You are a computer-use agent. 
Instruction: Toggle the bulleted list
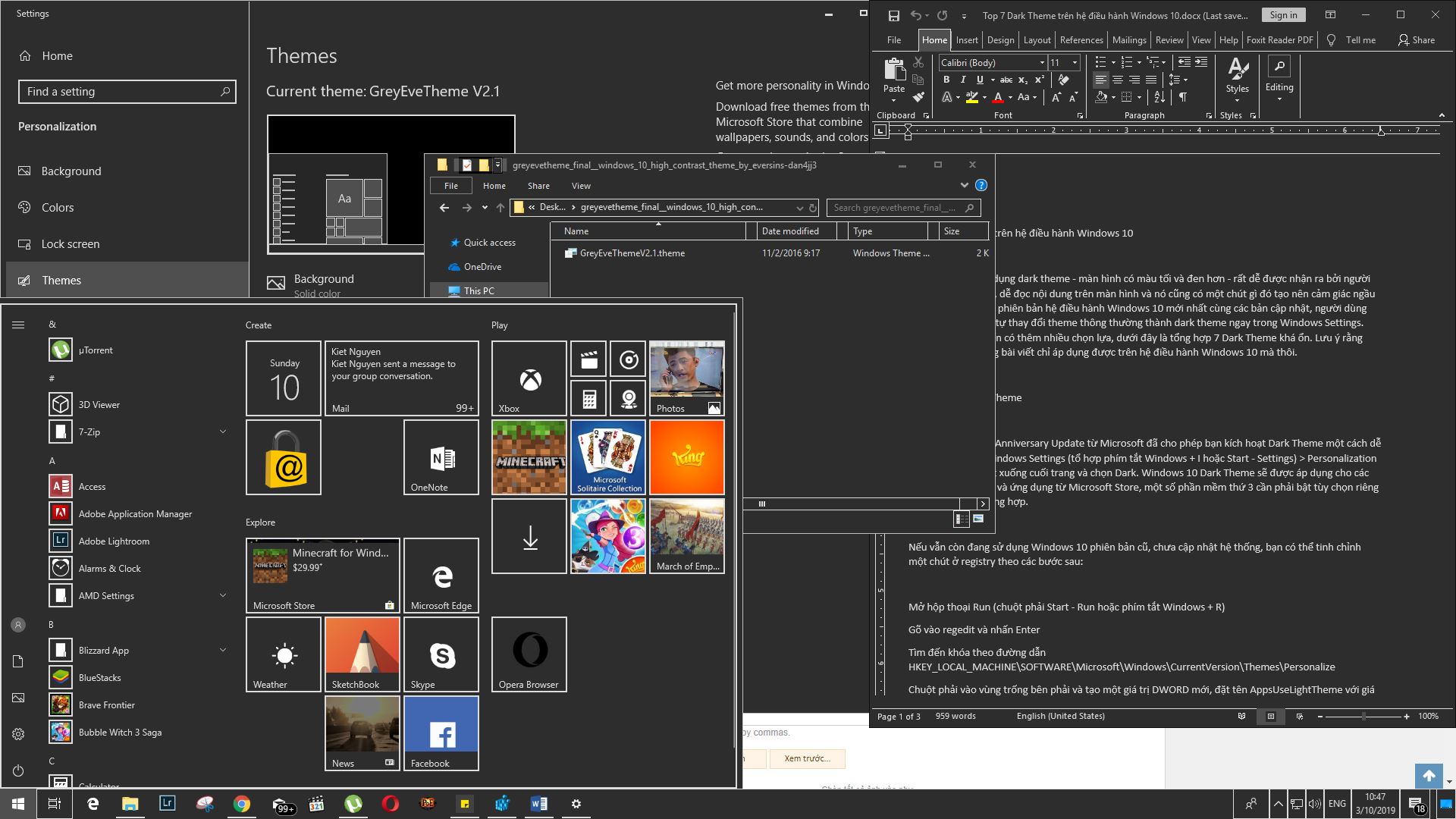(1101, 61)
